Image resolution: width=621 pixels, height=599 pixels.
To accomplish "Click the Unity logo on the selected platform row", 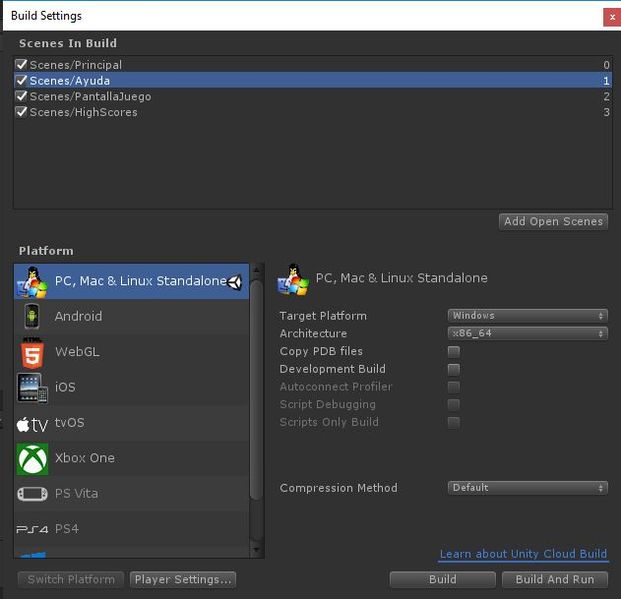I will 235,282.
